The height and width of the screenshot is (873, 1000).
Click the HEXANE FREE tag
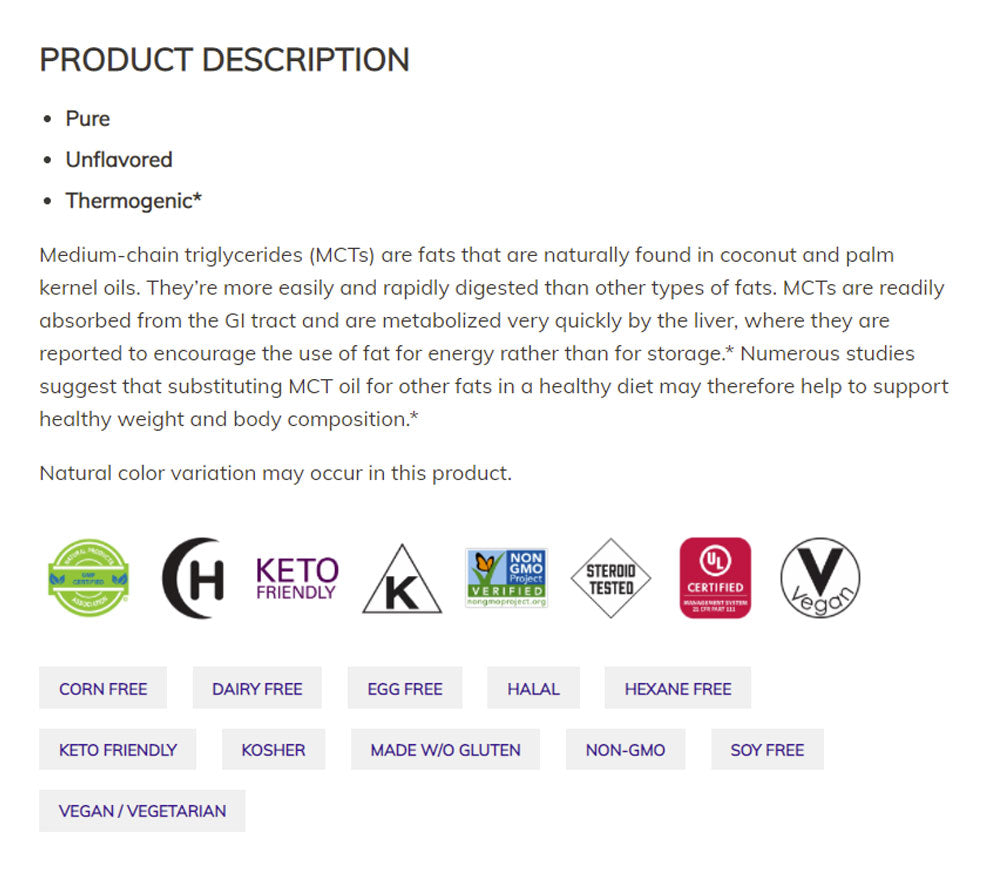tap(677, 688)
